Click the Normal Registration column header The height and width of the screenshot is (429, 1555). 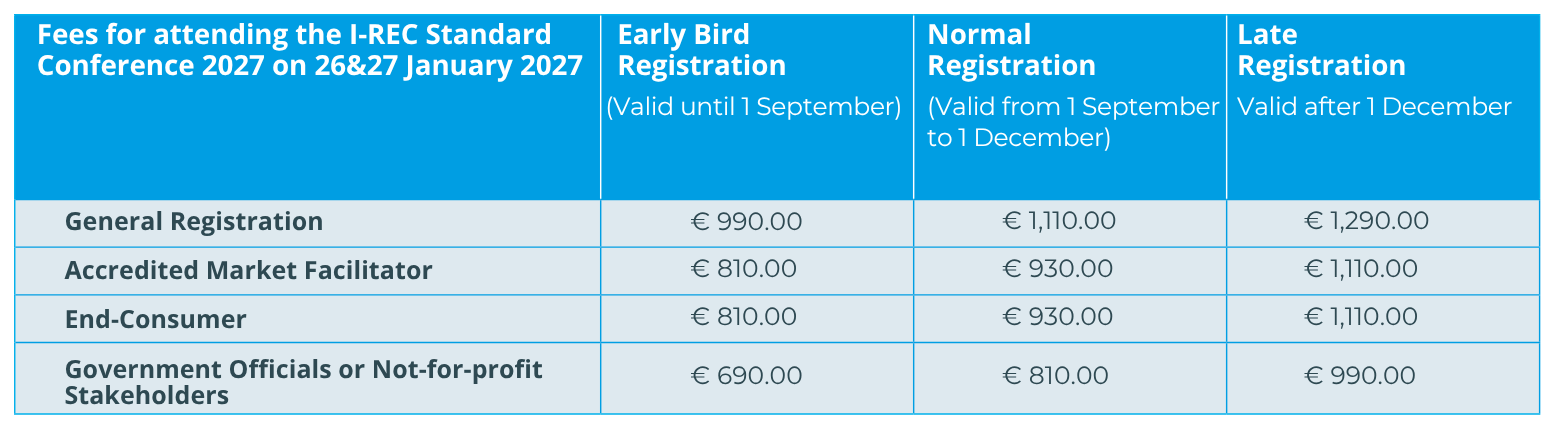pos(1011,50)
